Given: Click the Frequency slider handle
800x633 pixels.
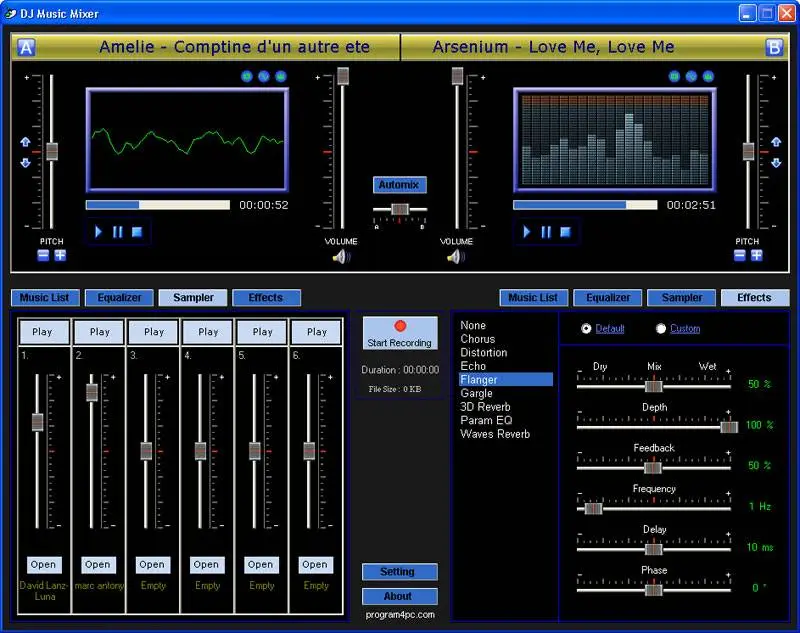Looking at the screenshot, I should (593, 509).
